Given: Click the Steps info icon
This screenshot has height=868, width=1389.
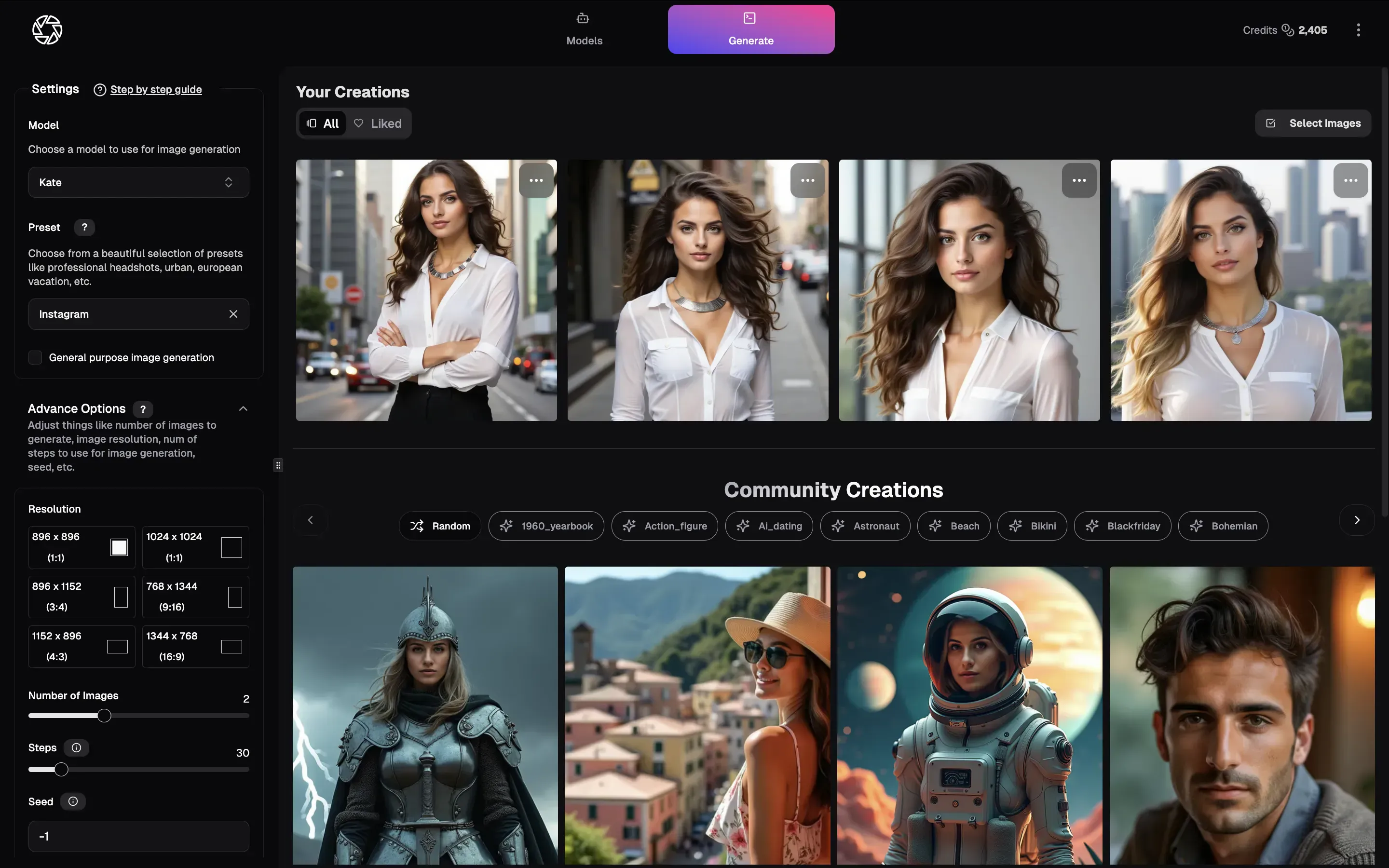Looking at the screenshot, I should [x=76, y=747].
